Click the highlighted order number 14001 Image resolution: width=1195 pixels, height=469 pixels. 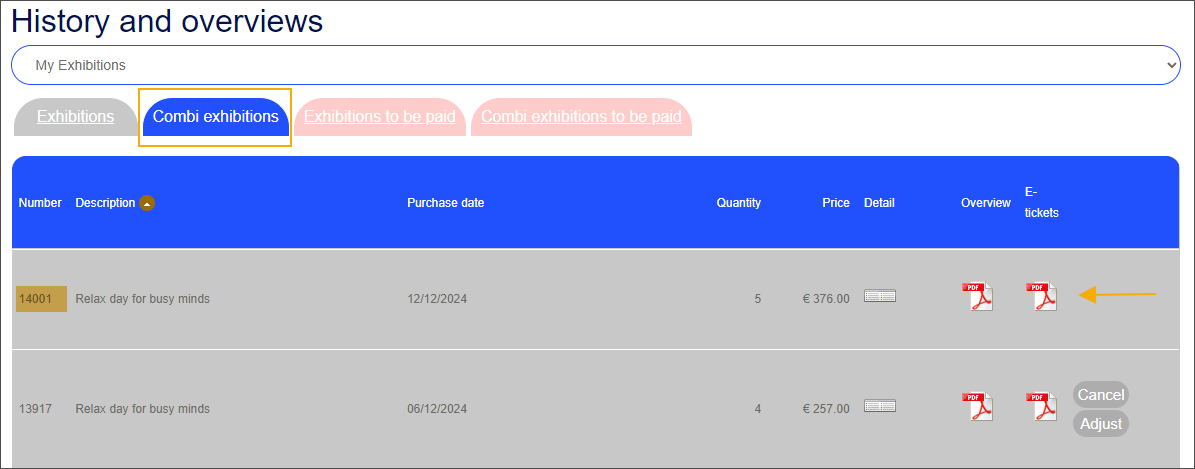(x=41, y=298)
